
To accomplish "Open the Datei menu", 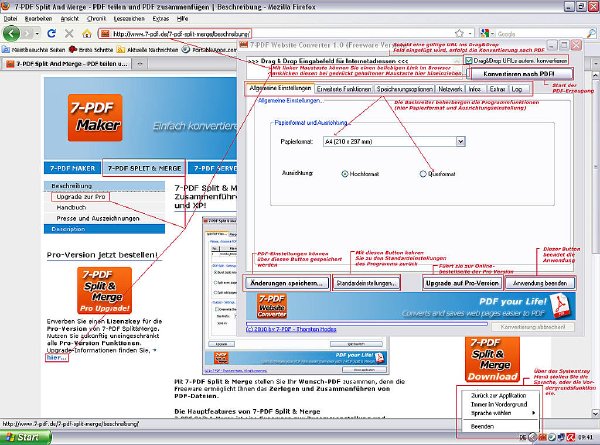I will 10,18.
